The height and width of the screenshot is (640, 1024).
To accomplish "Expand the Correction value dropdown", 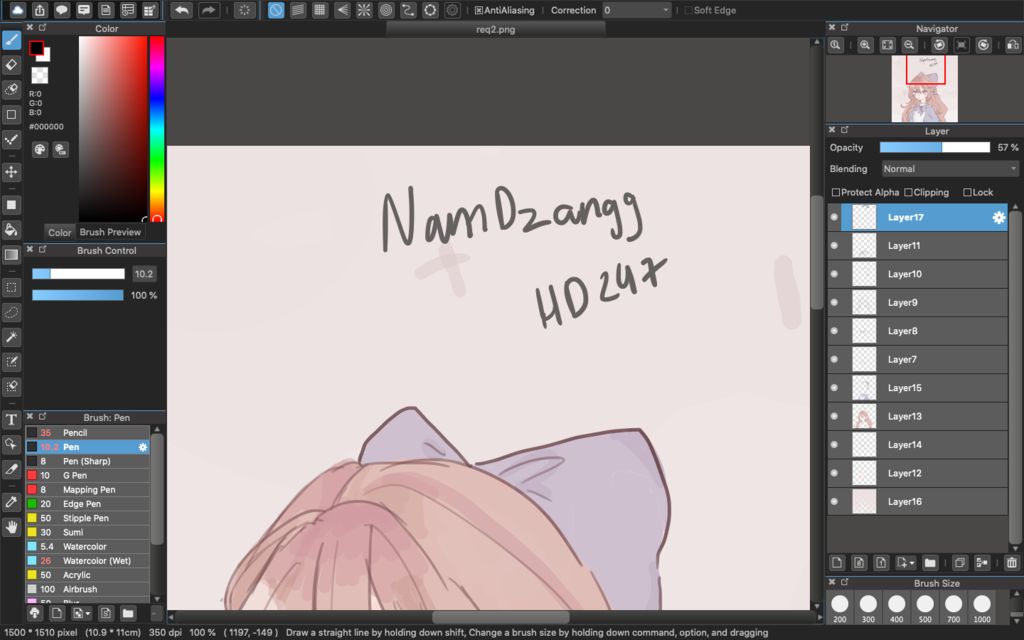I will point(637,10).
